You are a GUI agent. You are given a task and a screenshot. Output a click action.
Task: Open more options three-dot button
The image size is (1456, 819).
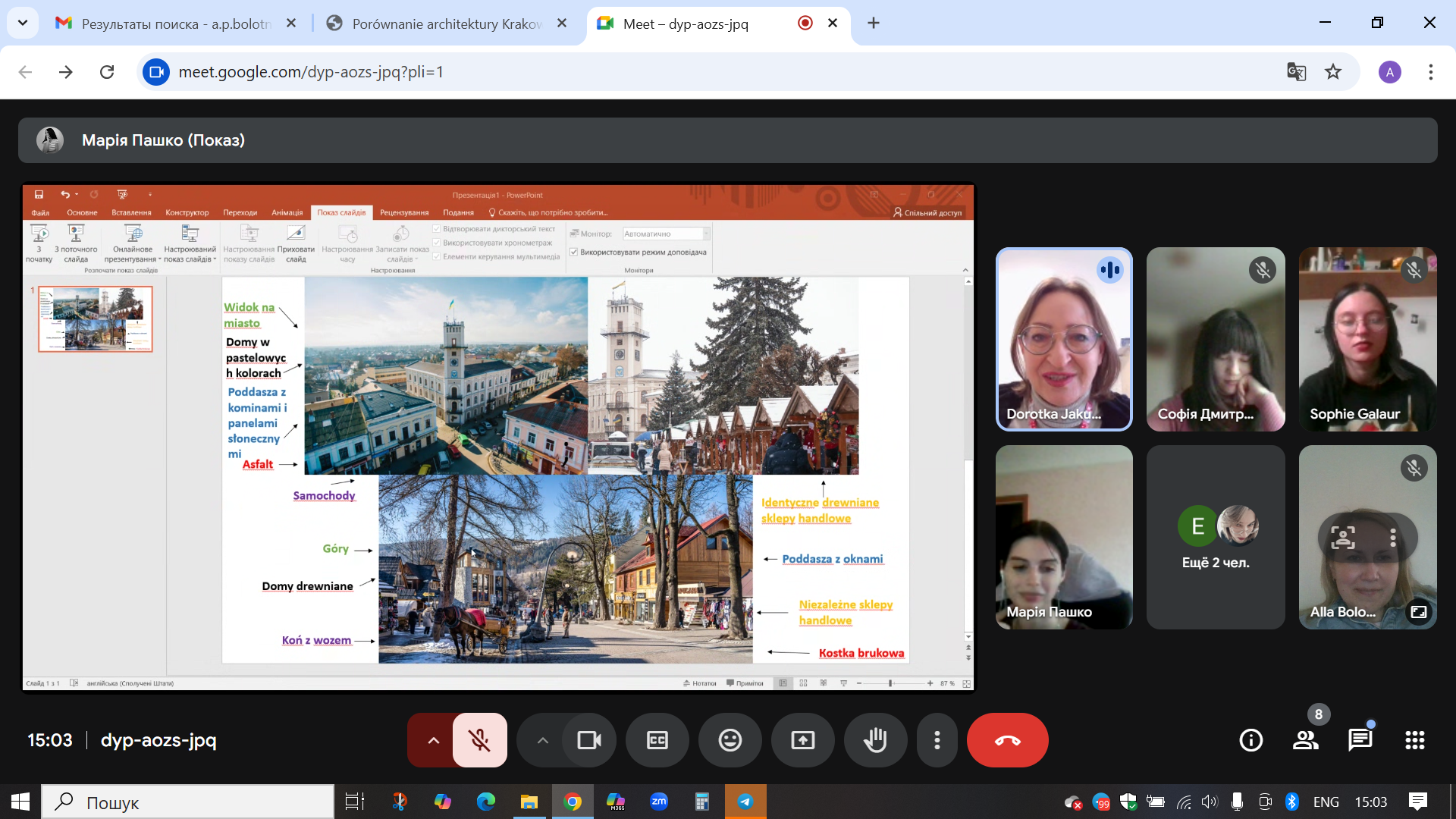pos(937,740)
